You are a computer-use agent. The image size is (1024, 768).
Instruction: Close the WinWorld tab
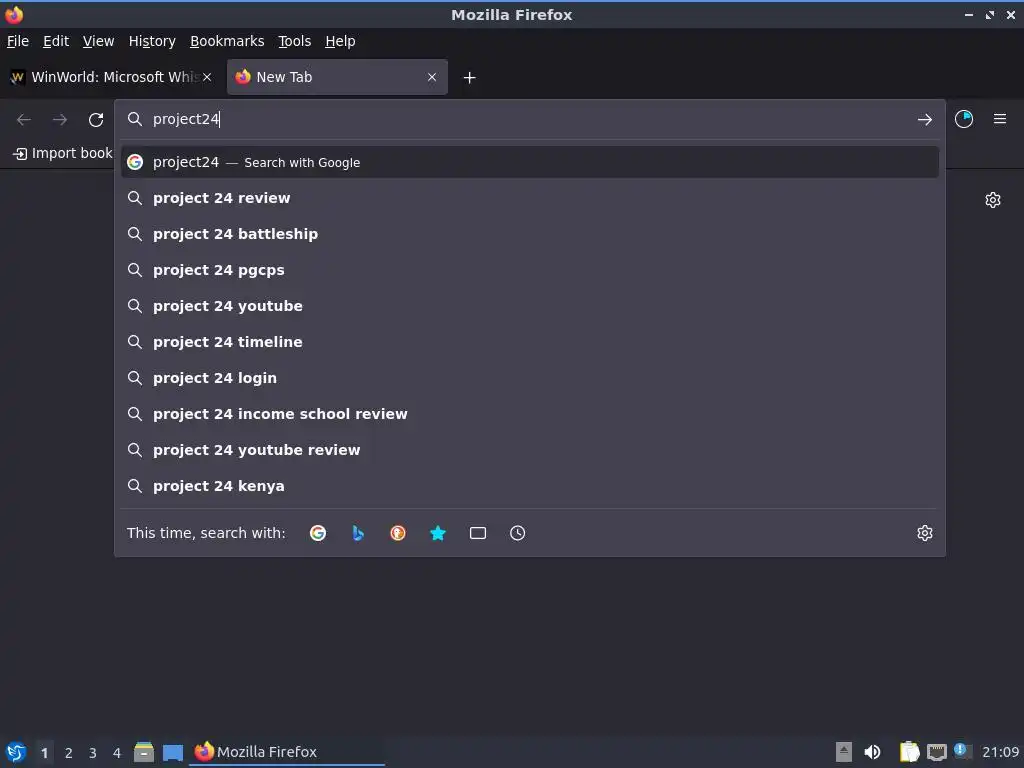207,77
